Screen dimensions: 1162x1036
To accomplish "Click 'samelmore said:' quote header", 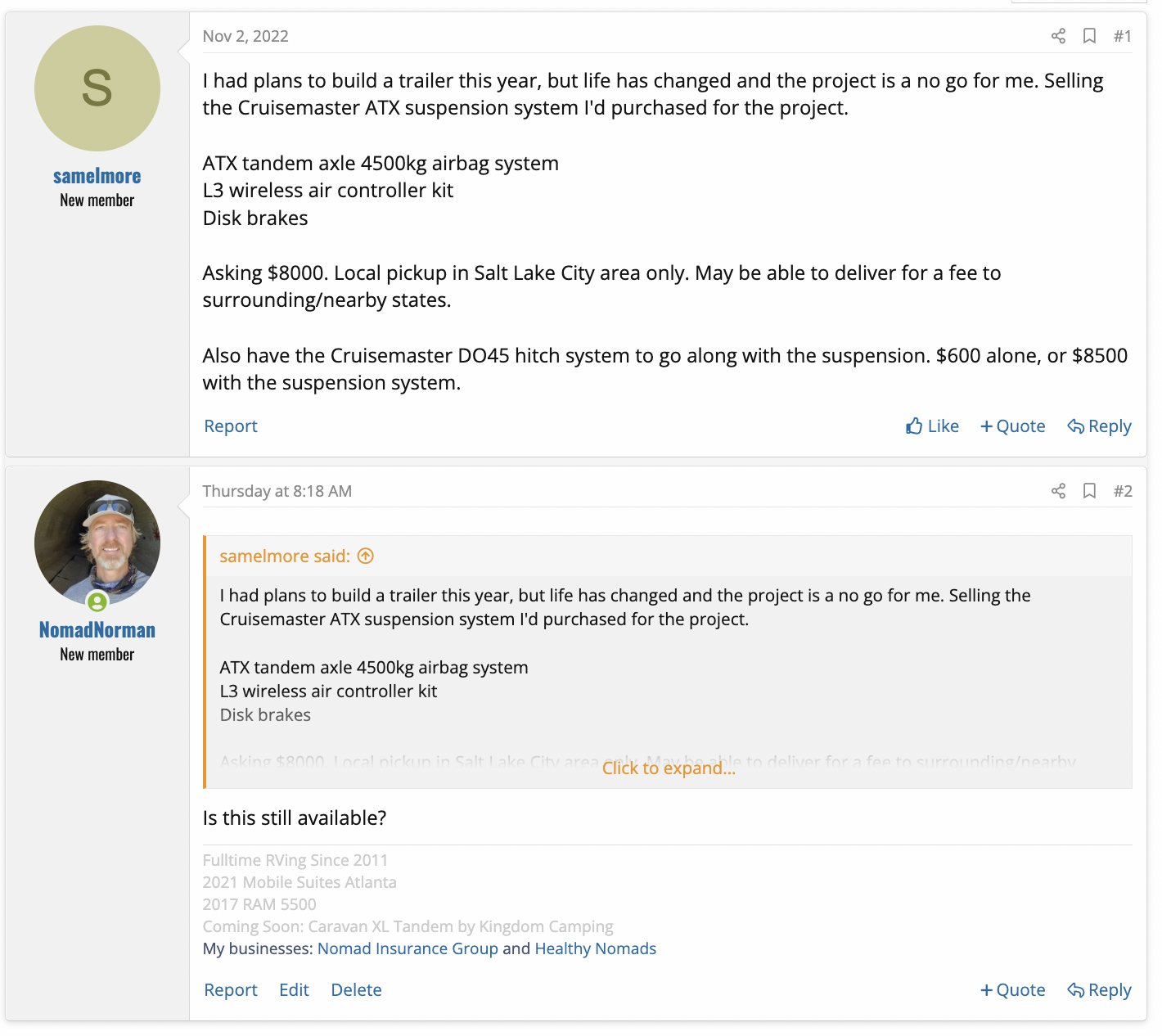I will coord(285,556).
